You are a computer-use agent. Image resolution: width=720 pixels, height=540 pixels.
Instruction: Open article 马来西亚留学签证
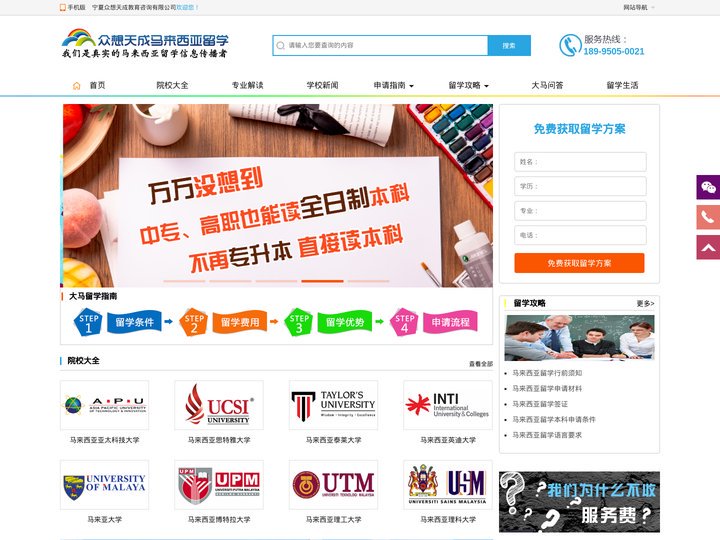[540, 404]
